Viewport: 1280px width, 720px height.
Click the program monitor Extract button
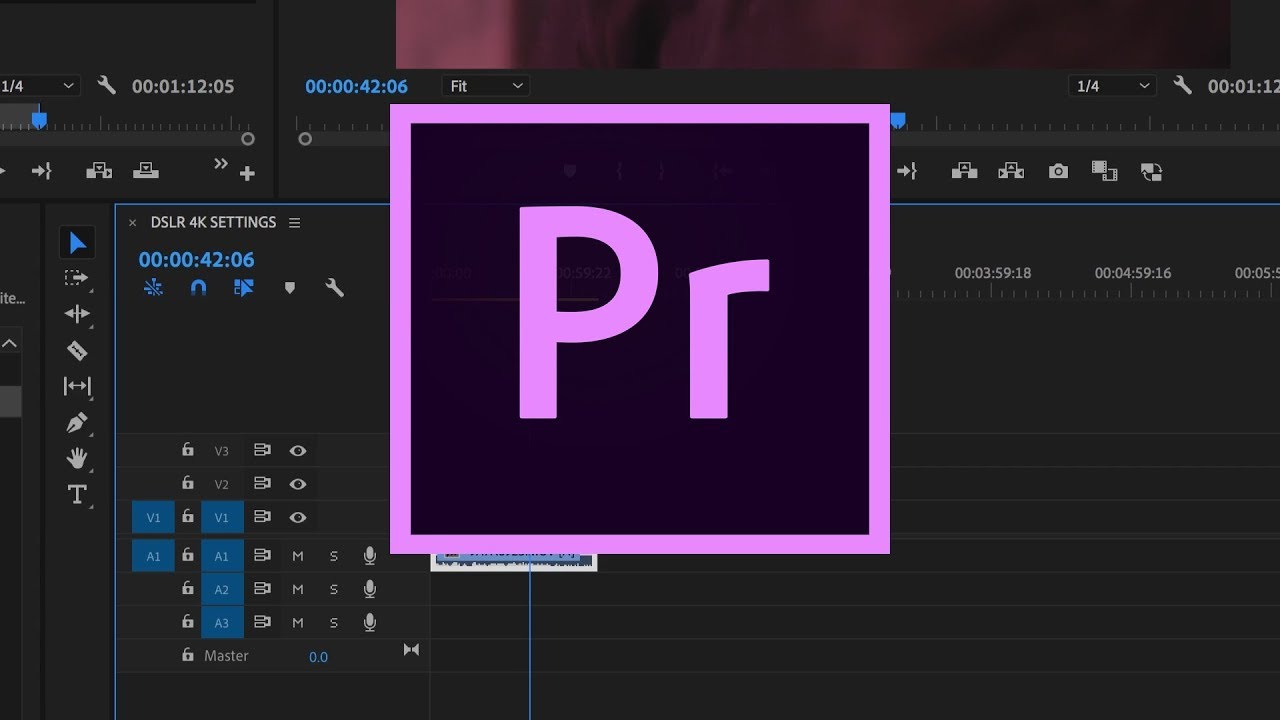(x=1011, y=171)
